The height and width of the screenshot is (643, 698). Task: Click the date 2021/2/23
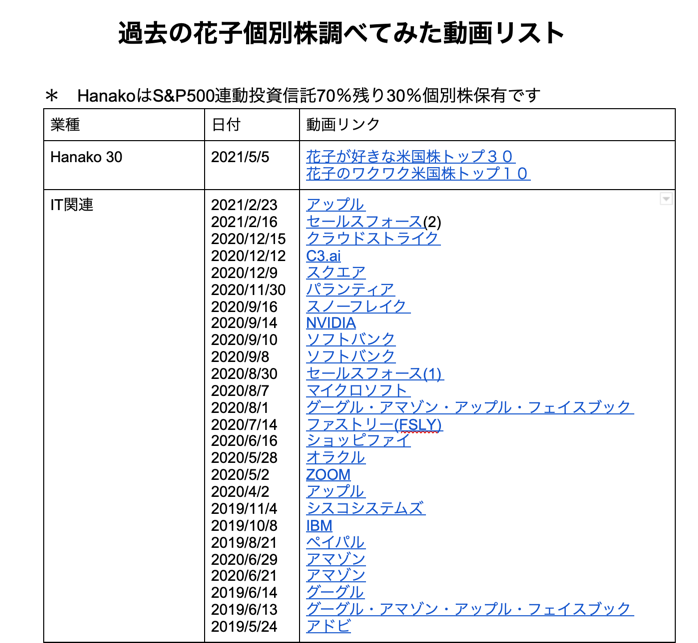(244, 205)
